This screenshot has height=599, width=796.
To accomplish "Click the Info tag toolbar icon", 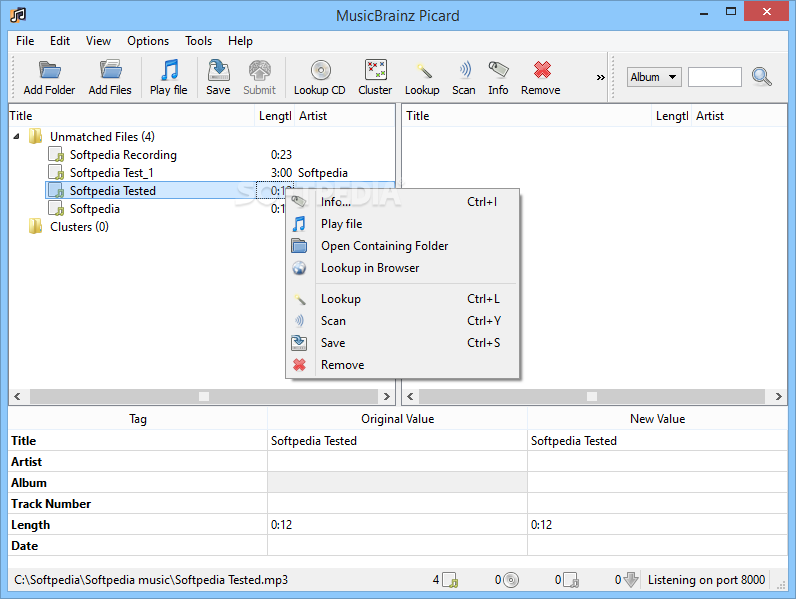I will pyautogui.click(x=499, y=70).
